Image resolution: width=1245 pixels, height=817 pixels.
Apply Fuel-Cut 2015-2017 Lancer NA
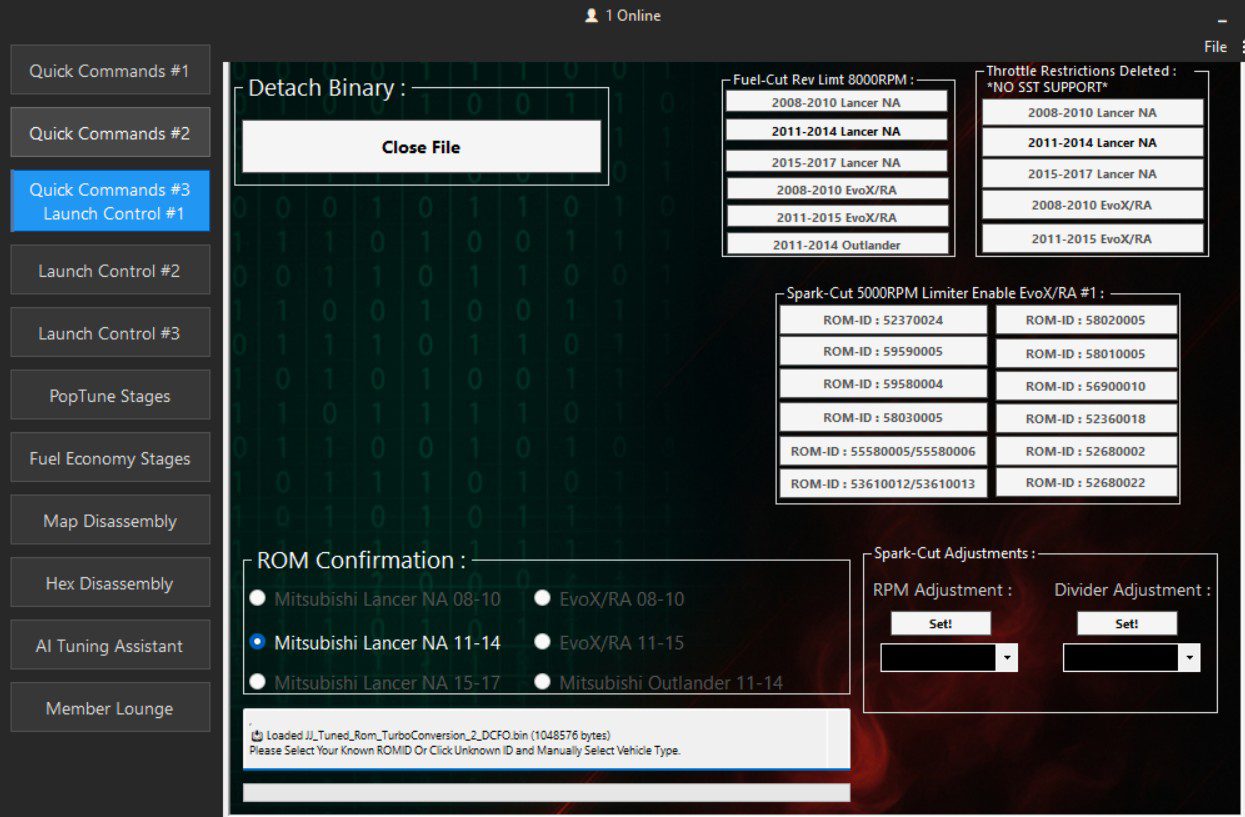(x=836, y=162)
